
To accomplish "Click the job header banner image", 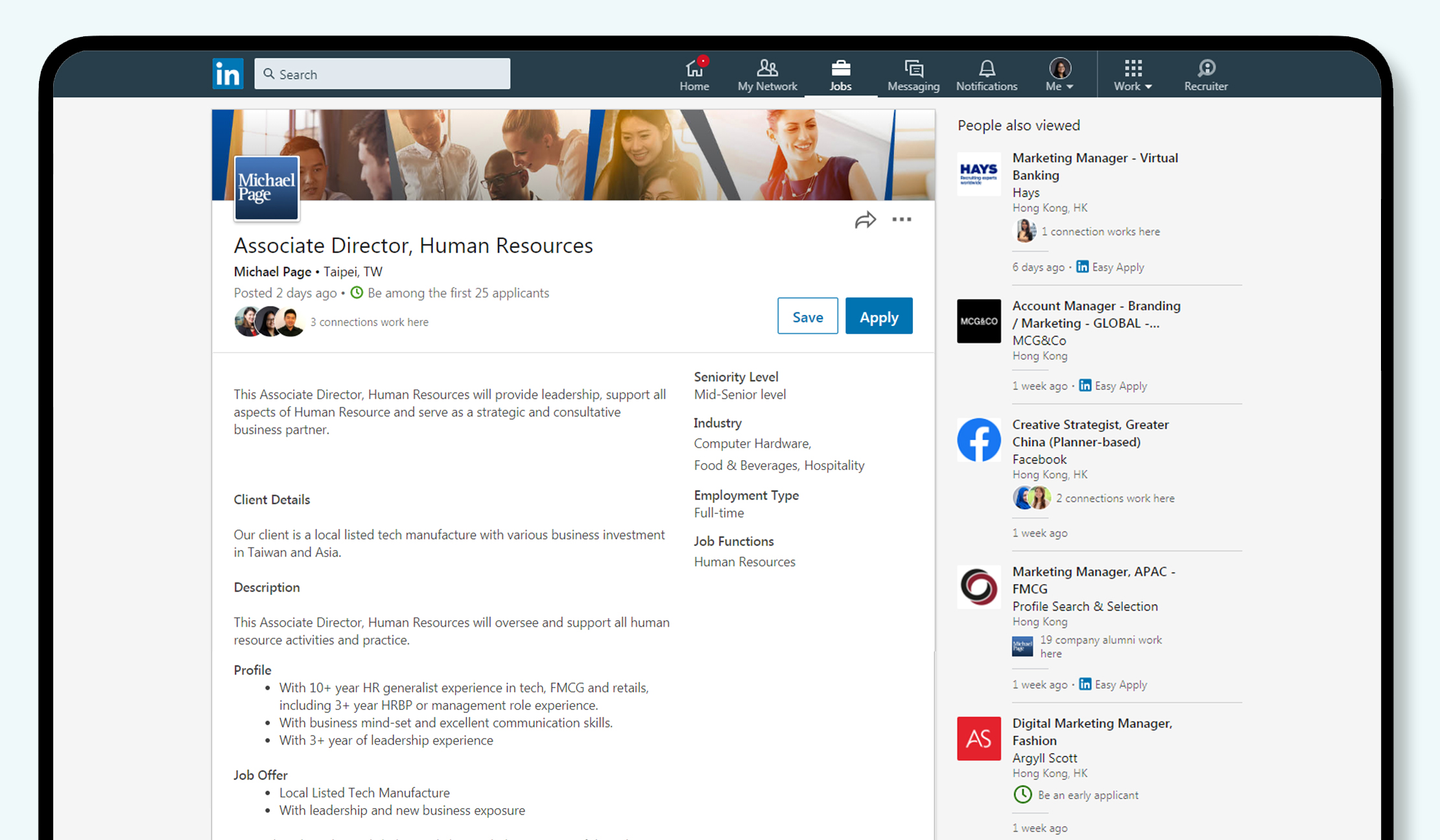I will (x=573, y=155).
